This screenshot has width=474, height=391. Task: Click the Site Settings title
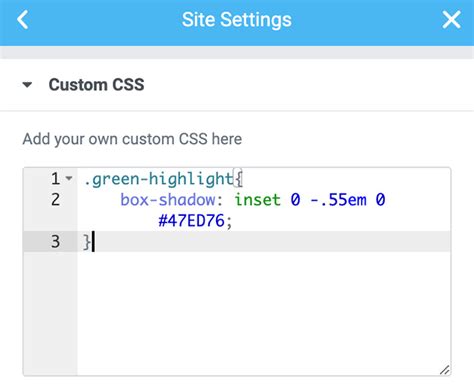[237, 20]
